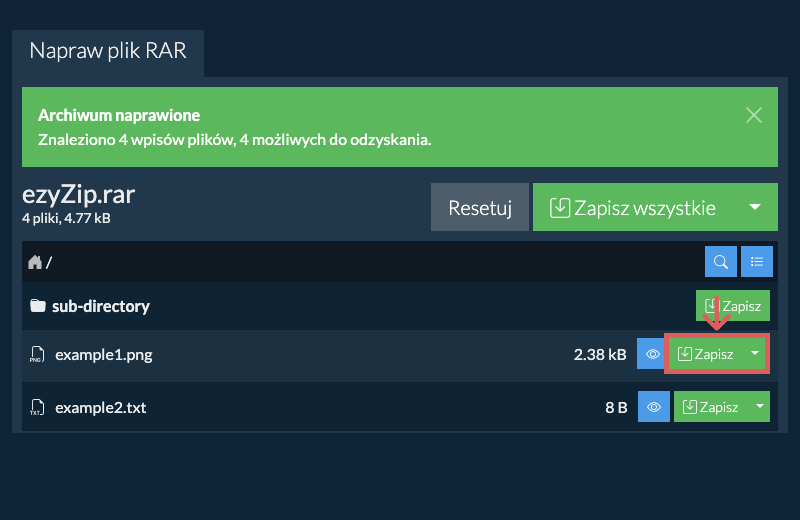Click the sub-directory folder icon

(38, 306)
